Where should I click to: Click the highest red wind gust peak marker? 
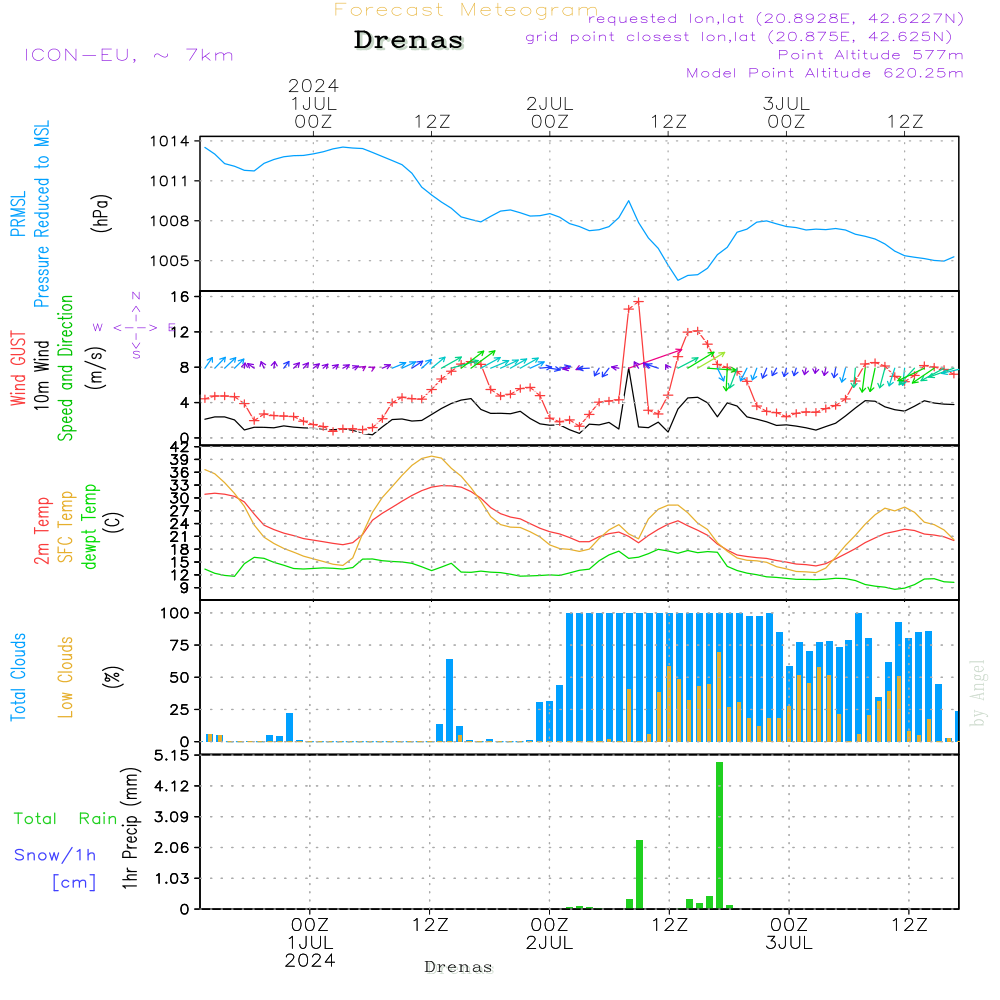click(639, 302)
